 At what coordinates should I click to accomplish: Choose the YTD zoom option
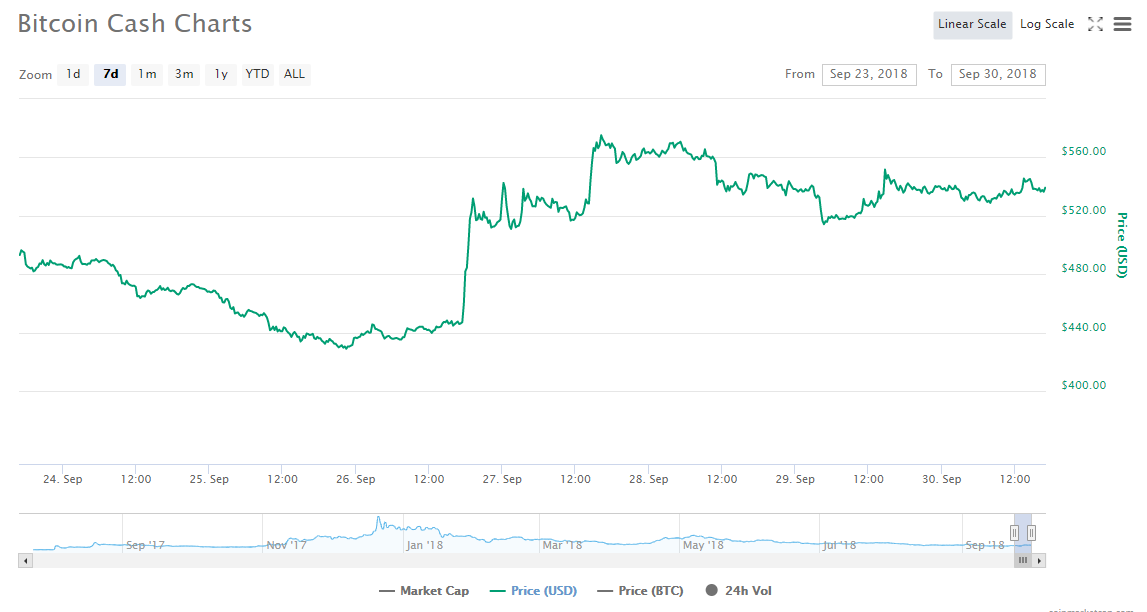(258, 74)
